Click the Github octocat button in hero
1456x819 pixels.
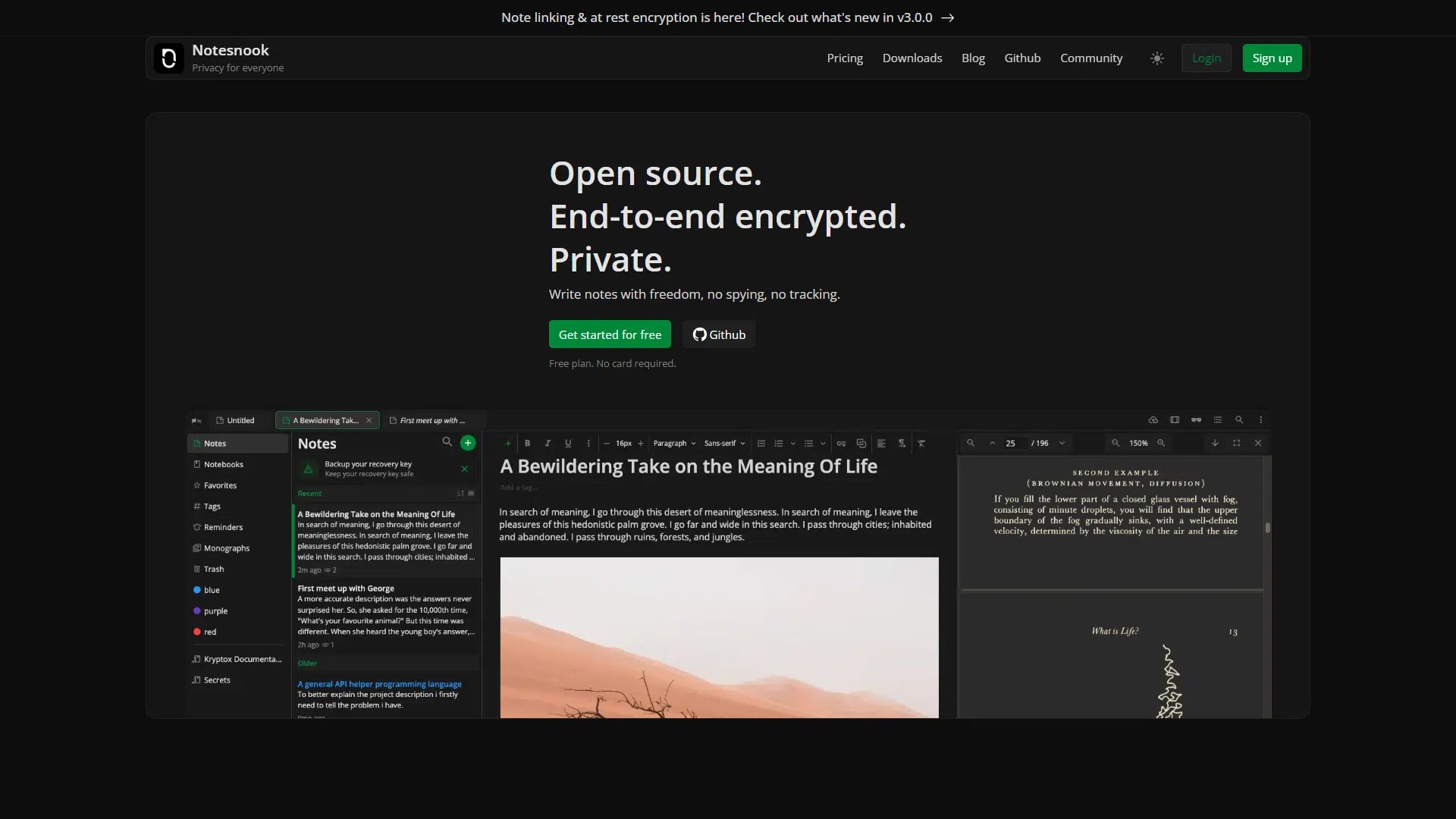[x=718, y=334]
